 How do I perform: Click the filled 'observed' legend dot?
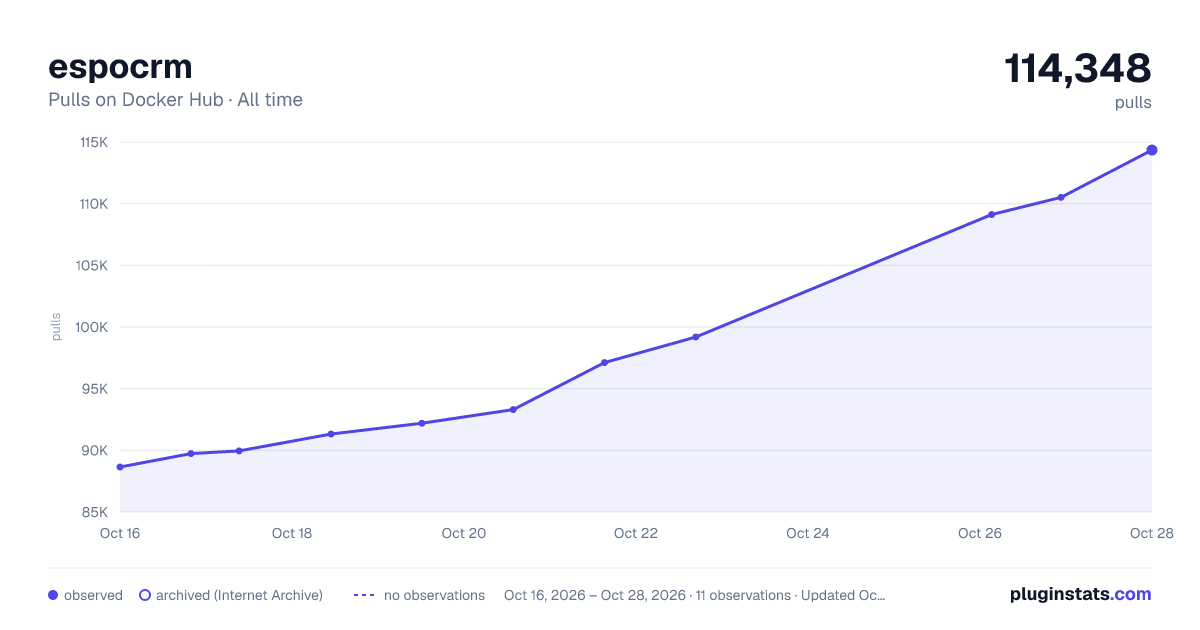[53, 595]
